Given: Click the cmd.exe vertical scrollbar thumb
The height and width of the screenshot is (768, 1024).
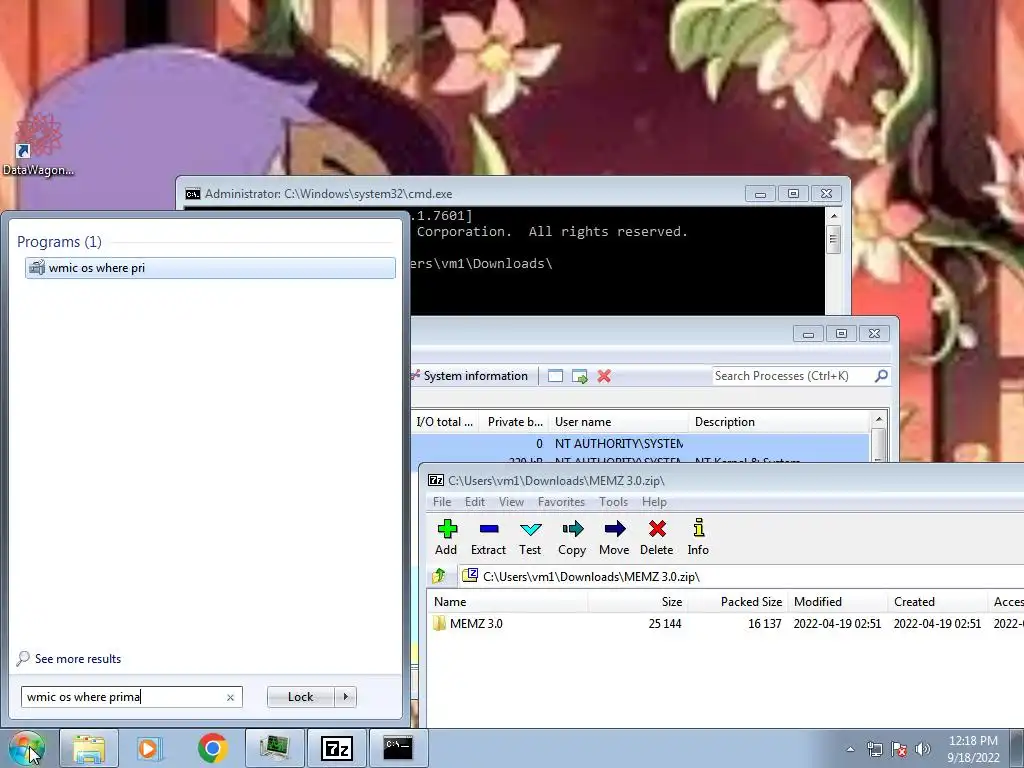Looking at the screenshot, I should click(x=833, y=239).
